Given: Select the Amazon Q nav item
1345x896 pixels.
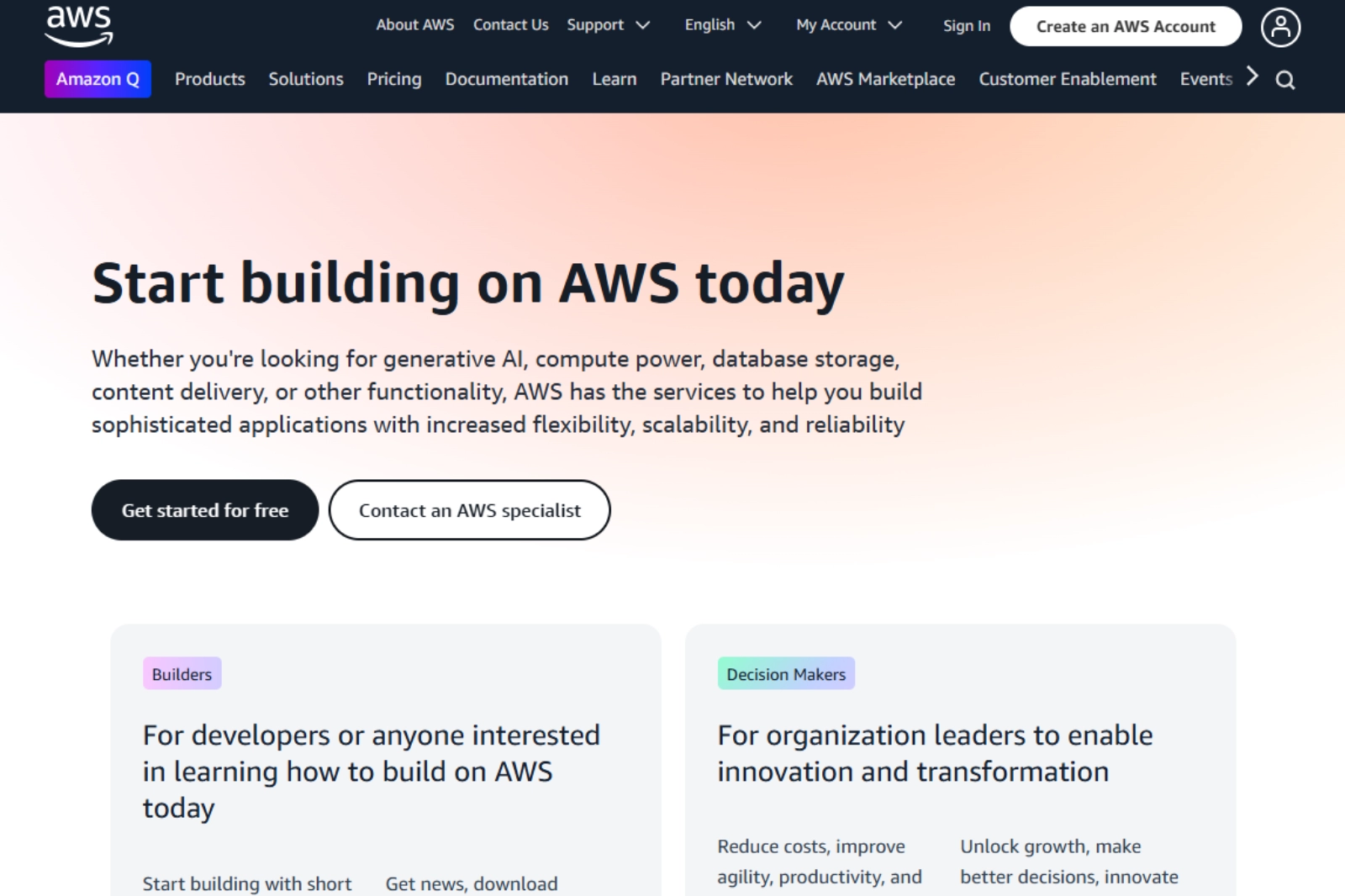Looking at the screenshot, I should 98,79.
